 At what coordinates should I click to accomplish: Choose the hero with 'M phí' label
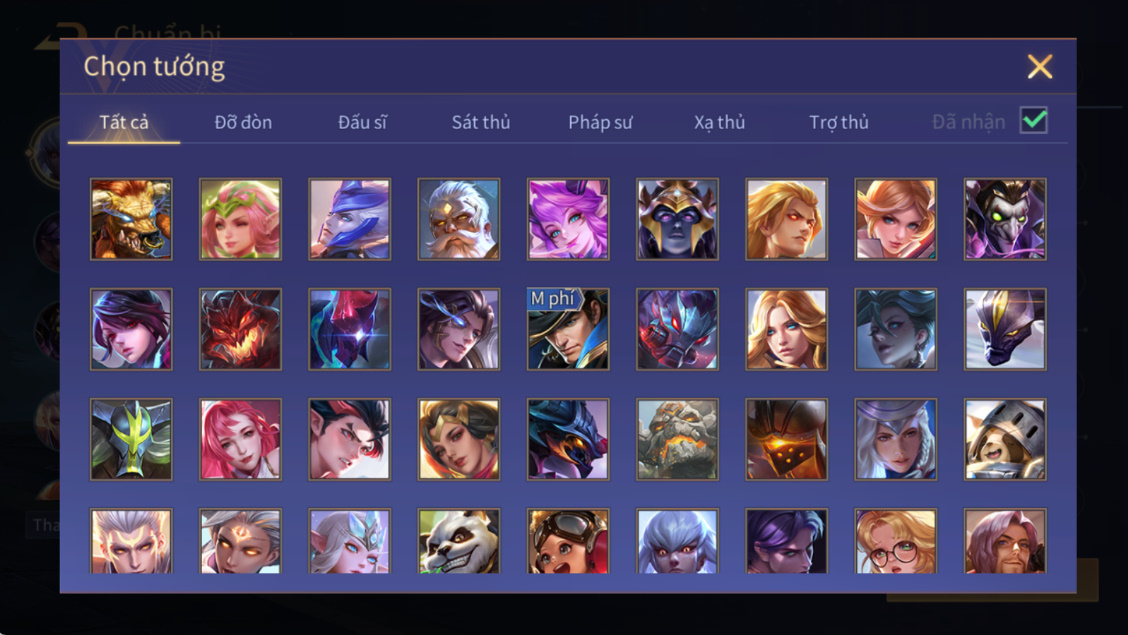pyautogui.click(x=568, y=329)
